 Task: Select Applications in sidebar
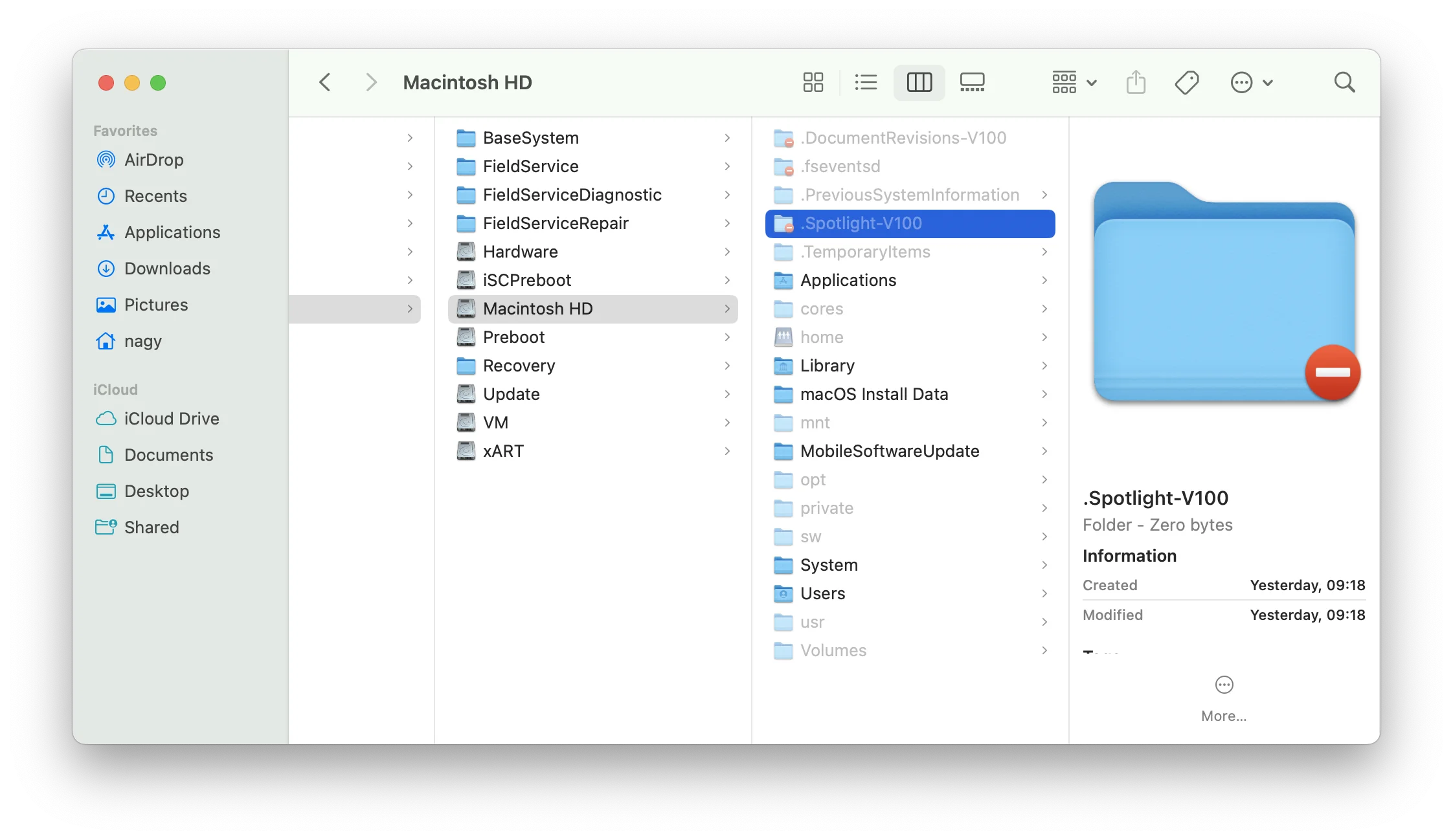(172, 232)
